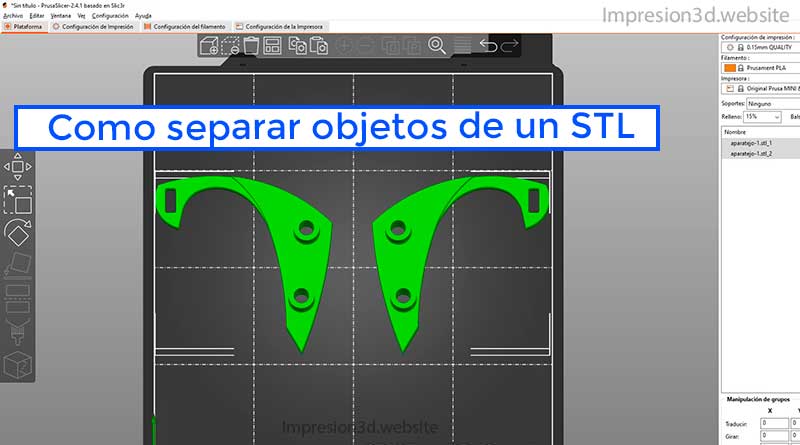Screen dimensions: 800x445
Task: Open the Prusament PLA filament dropdown
Action: pos(761,68)
